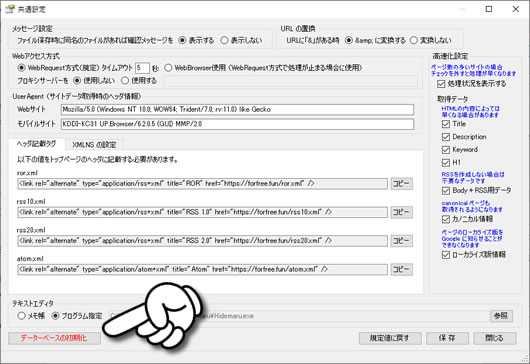
Task: Click the 規定値に戻す button
Action: pos(390,338)
